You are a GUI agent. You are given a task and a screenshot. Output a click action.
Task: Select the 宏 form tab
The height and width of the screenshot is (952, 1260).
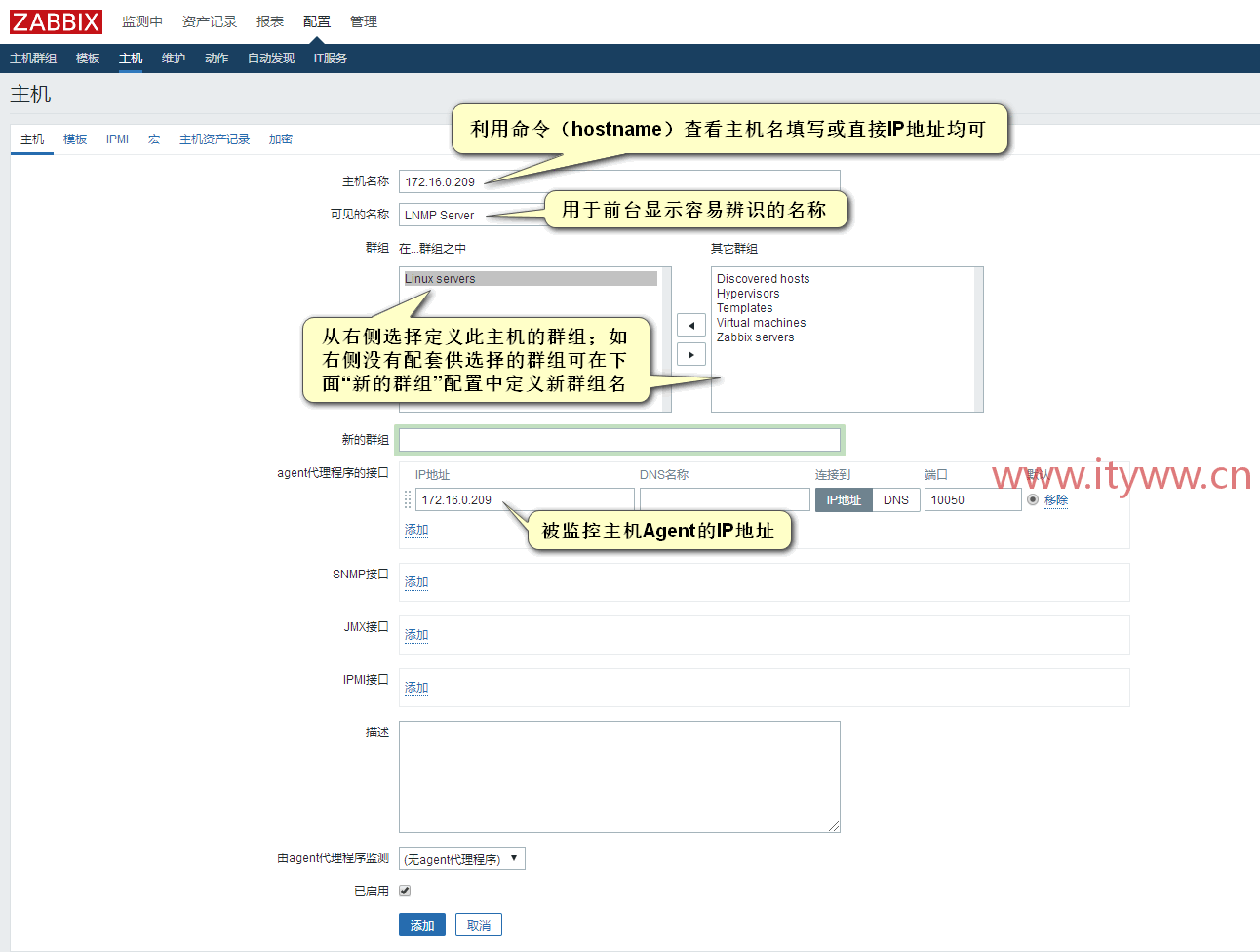[154, 139]
